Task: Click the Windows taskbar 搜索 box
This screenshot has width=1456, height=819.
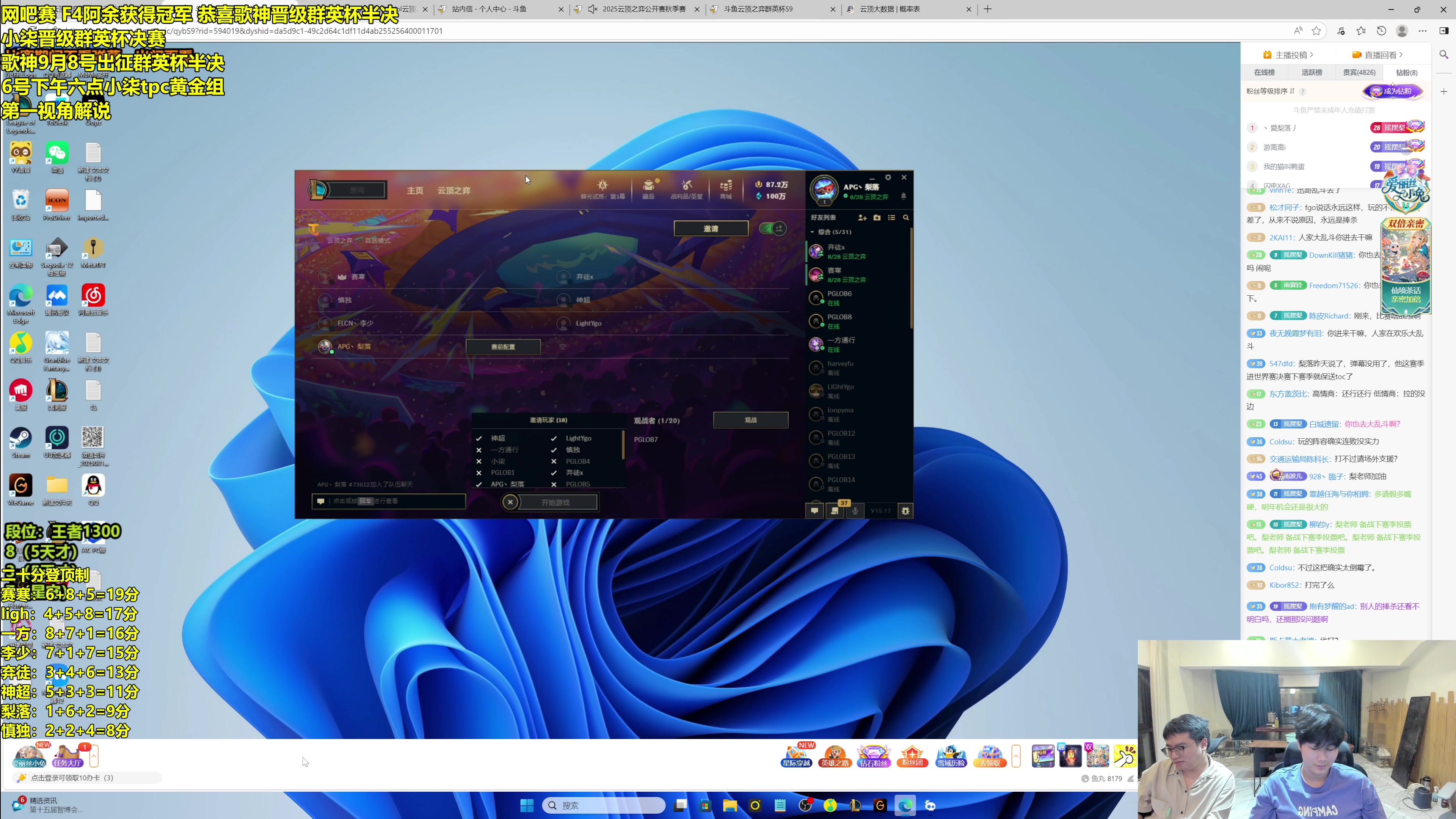Action: (x=604, y=805)
